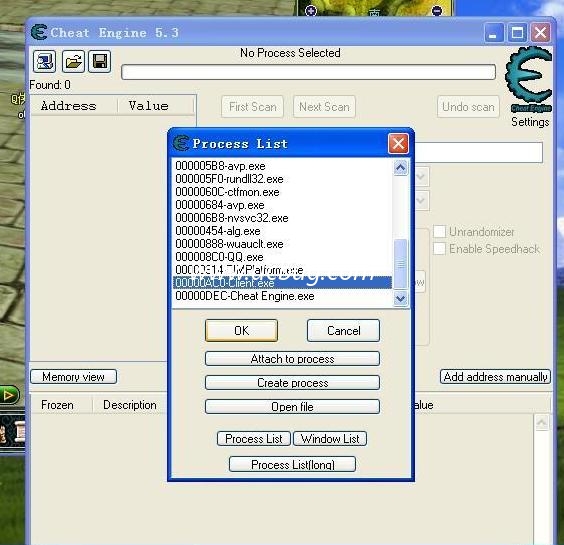Click scroll down arrow in process list
The image size is (564, 545).
pos(401,298)
